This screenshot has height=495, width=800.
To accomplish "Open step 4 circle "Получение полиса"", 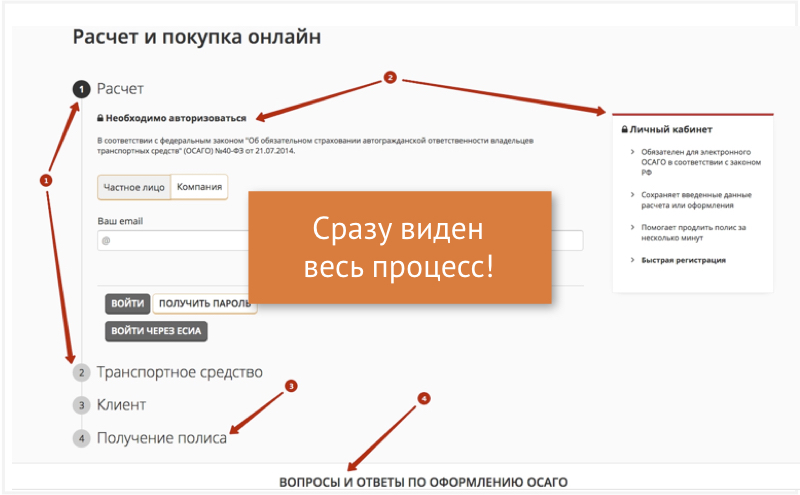I will click(81, 438).
